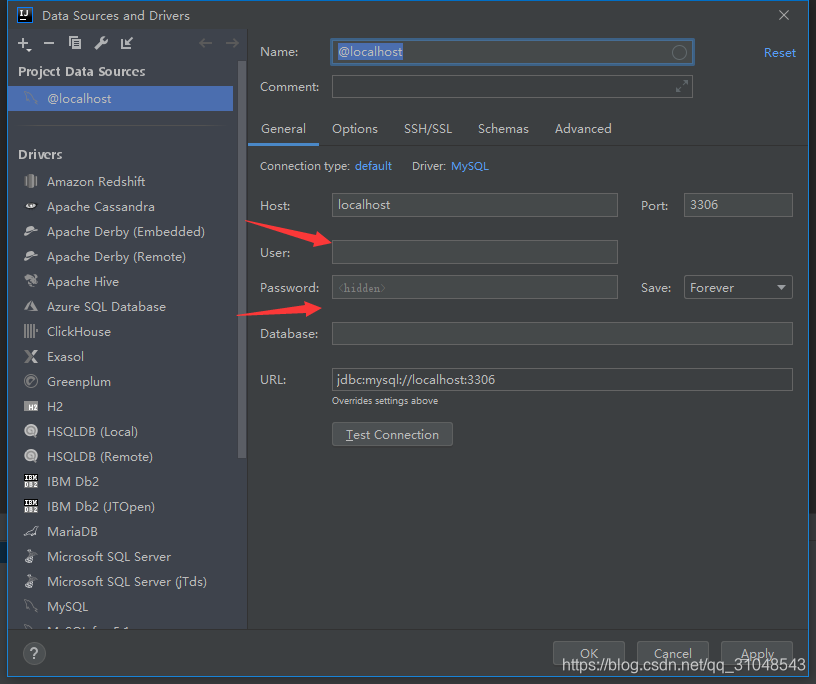Viewport: 816px width, 684px height.
Task: Focus the Database input field
Action: [x=562, y=333]
